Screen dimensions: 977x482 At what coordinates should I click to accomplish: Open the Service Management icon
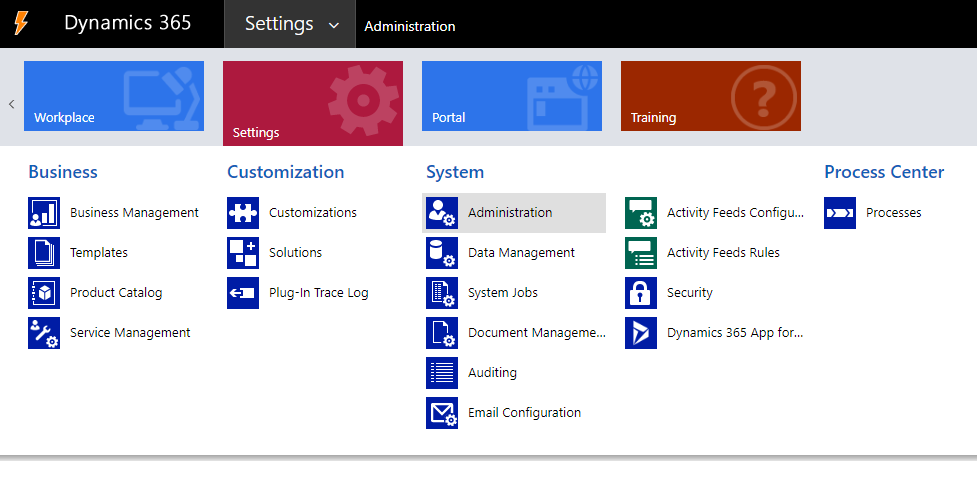pyautogui.click(x=44, y=333)
